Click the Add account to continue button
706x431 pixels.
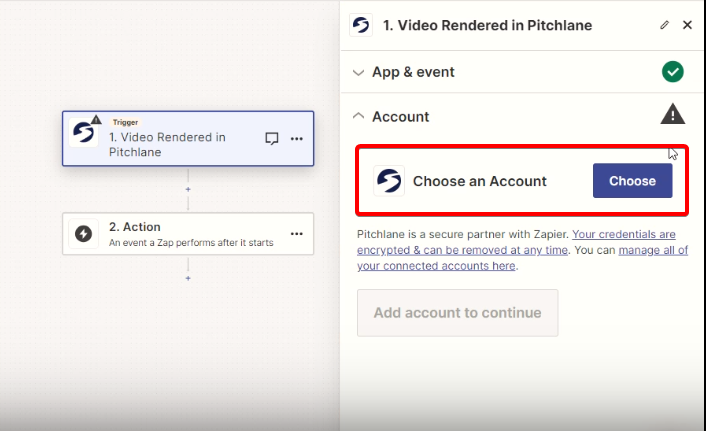click(x=457, y=313)
